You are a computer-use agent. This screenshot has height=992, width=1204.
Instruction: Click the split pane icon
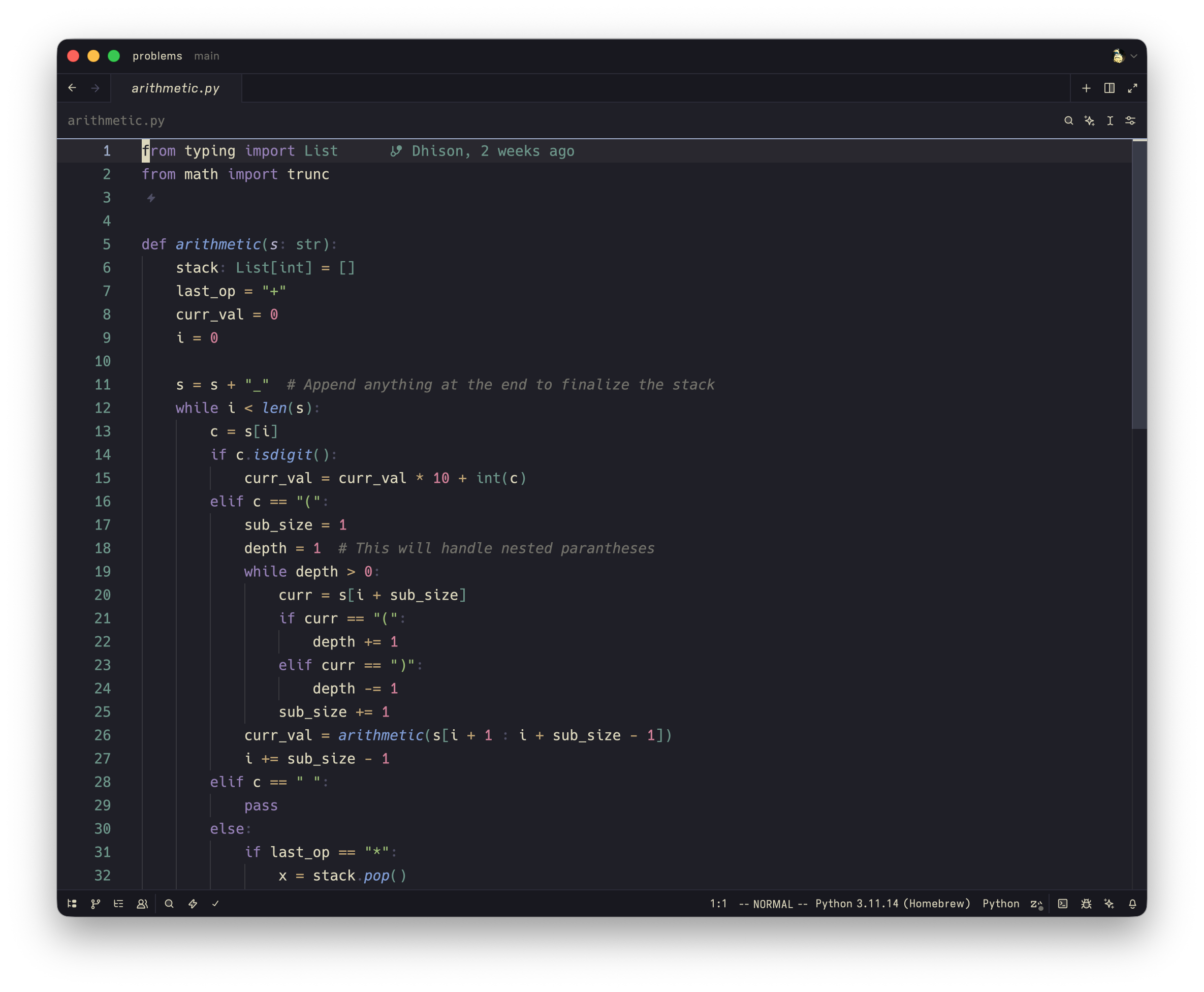(1109, 88)
